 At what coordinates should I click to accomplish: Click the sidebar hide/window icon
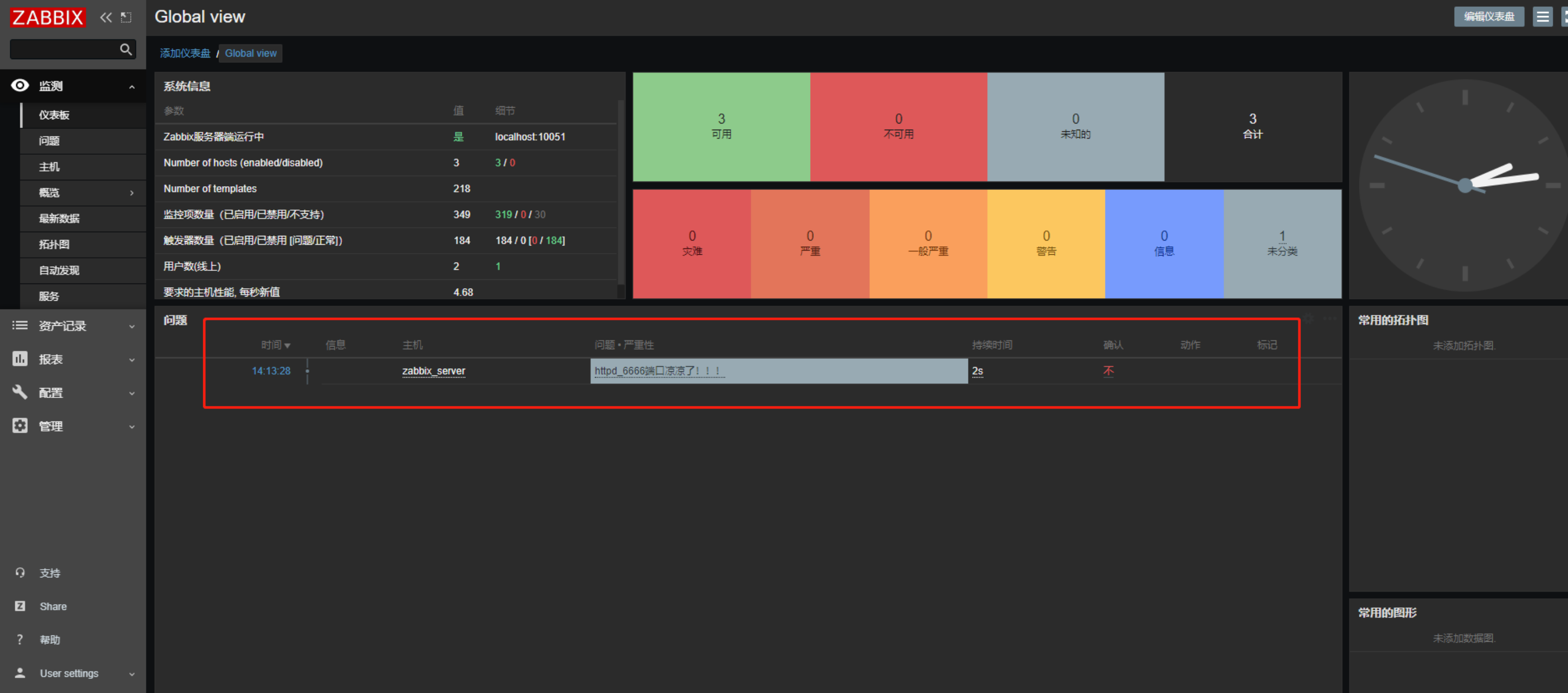pyautogui.click(x=126, y=17)
